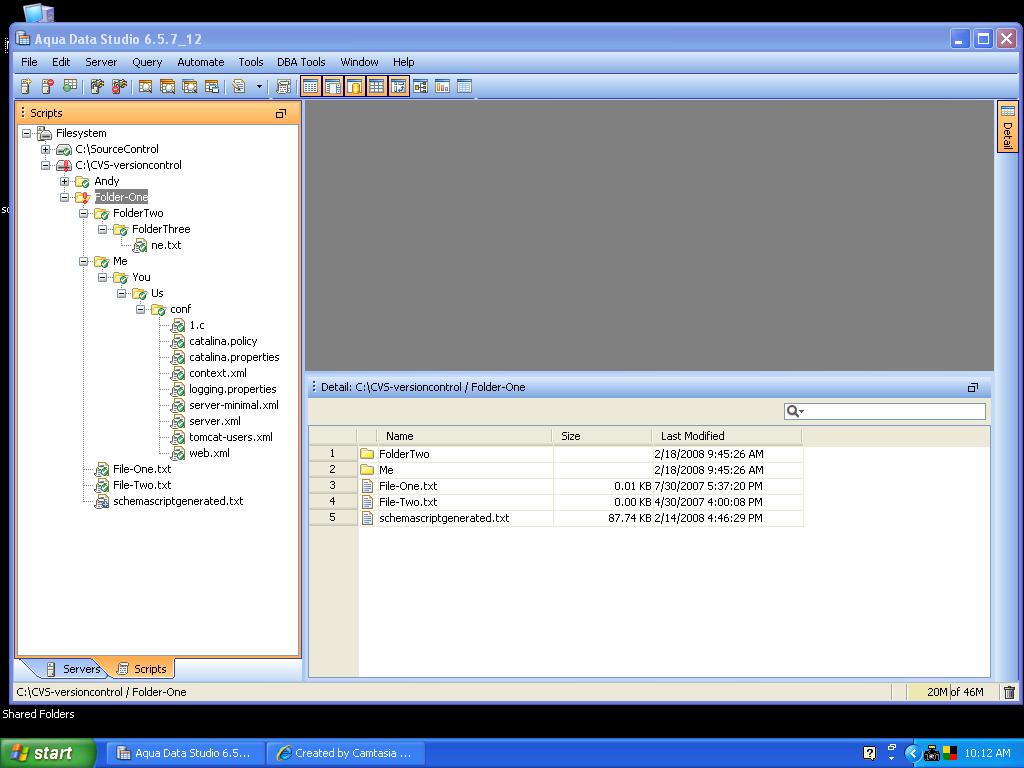Click the stacked windows magnifier toolbar icon
The image size is (1024, 768).
tap(167, 86)
